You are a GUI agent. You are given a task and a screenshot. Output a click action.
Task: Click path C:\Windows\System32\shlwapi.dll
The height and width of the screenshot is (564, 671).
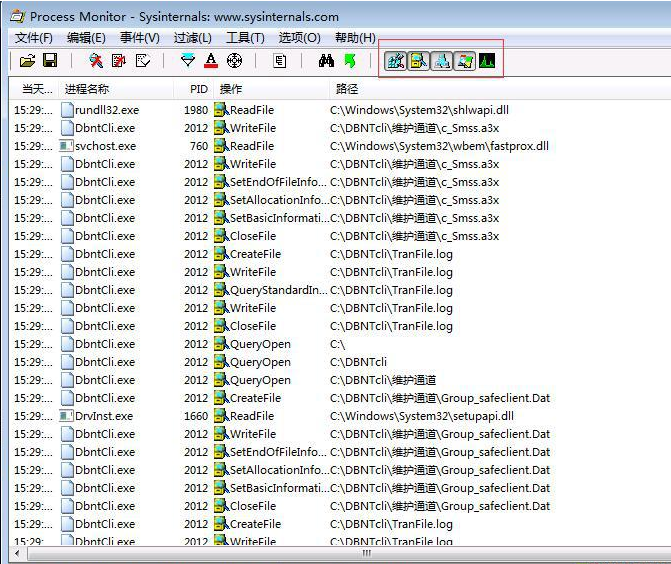point(419,110)
